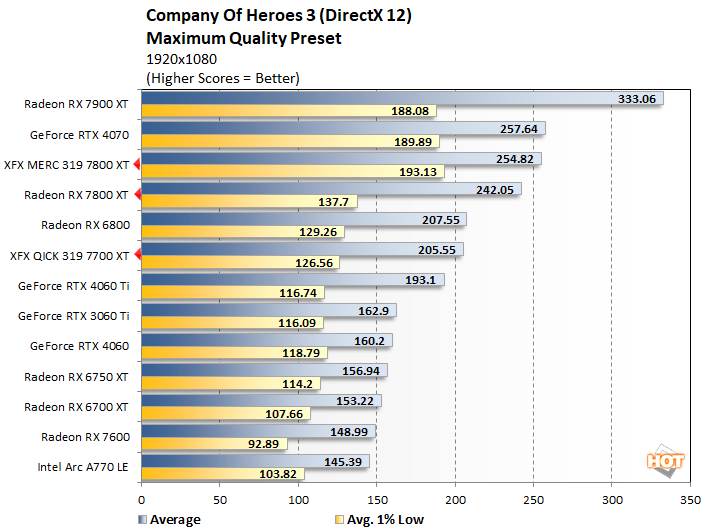Select the 'Radeon RX 6750 XT' label
This screenshot has height=528, width=708.
(76, 377)
